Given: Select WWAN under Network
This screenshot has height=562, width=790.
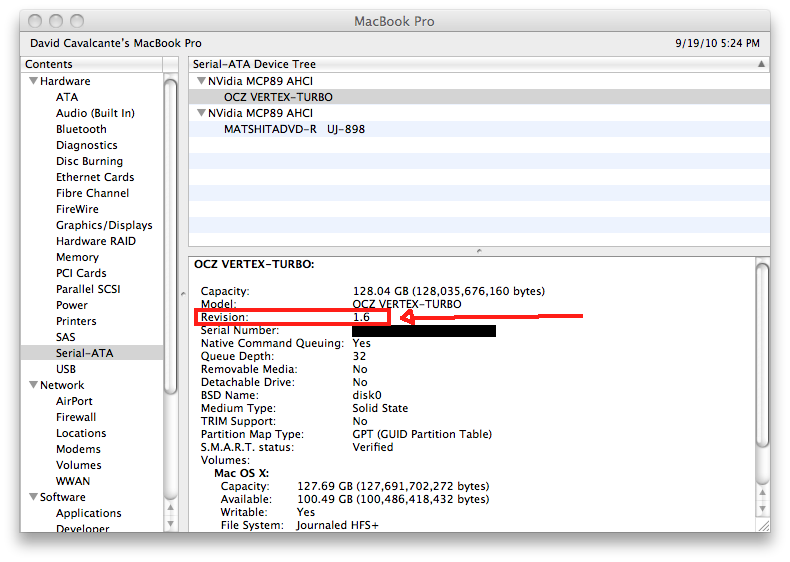Looking at the screenshot, I should coord(73,481).
